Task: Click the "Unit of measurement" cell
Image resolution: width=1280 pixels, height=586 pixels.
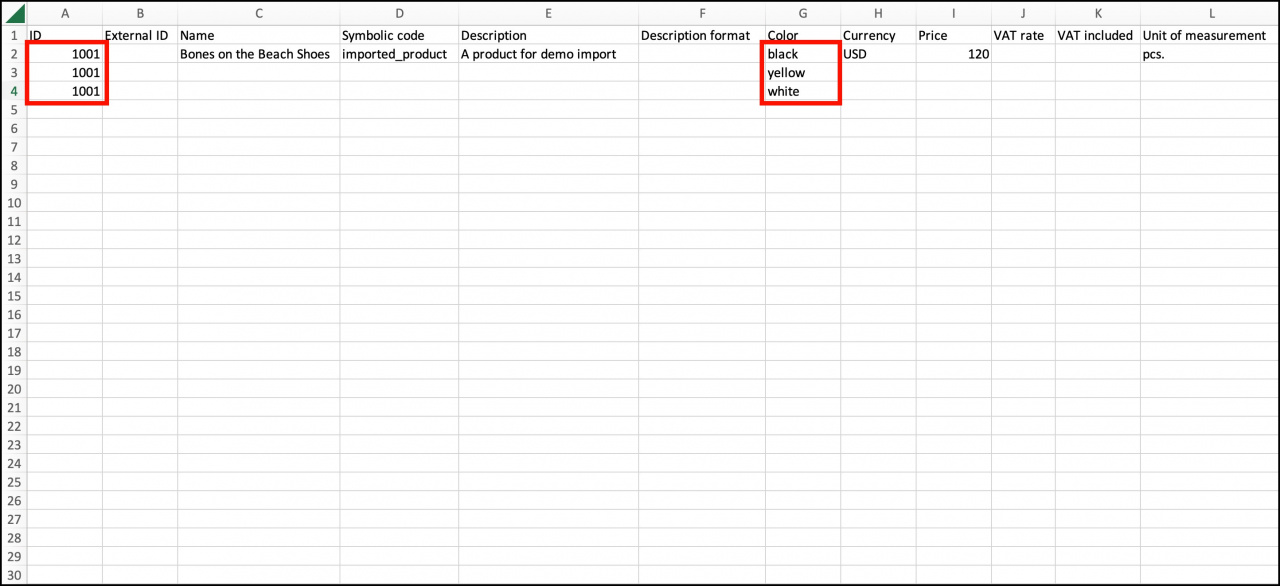Action: click(x=1210, y=35)
